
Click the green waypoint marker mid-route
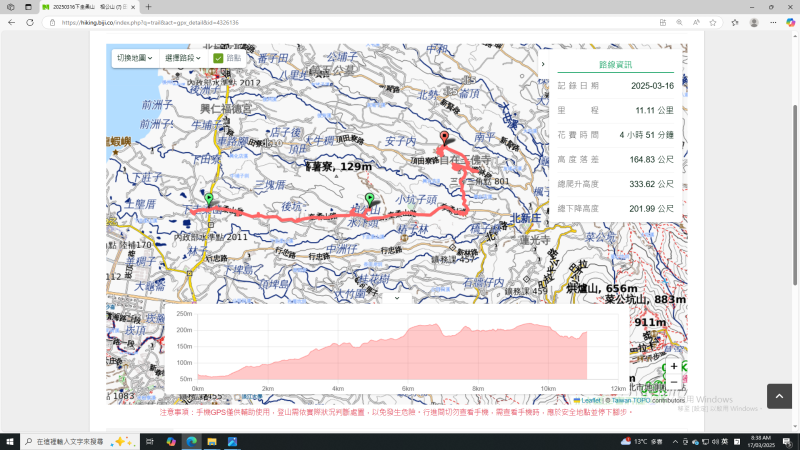click(x=369, y=200)
